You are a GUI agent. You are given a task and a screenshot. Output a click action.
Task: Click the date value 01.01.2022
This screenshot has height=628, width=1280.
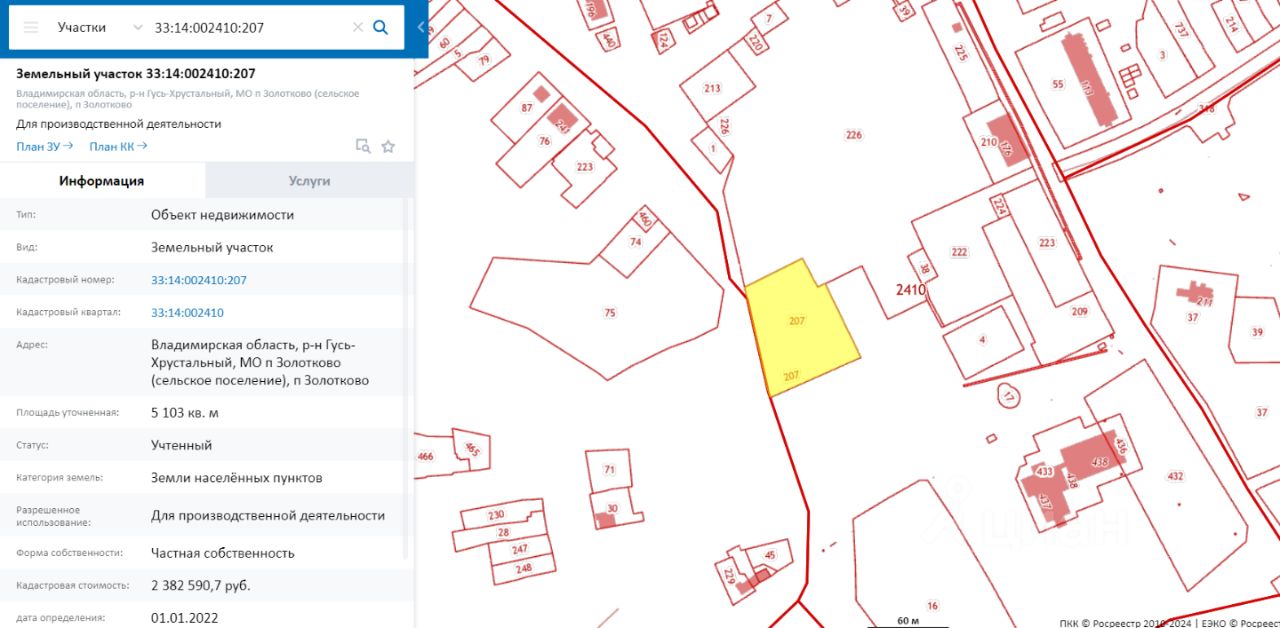coord(185,618)
